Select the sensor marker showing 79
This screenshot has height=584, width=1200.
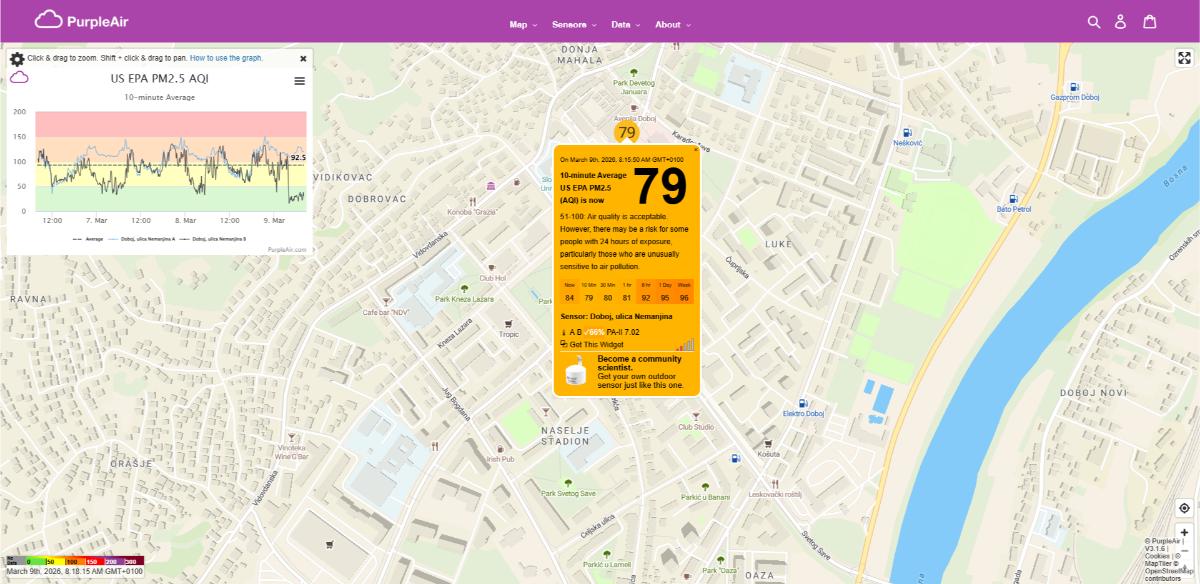(x=628, y=131)
